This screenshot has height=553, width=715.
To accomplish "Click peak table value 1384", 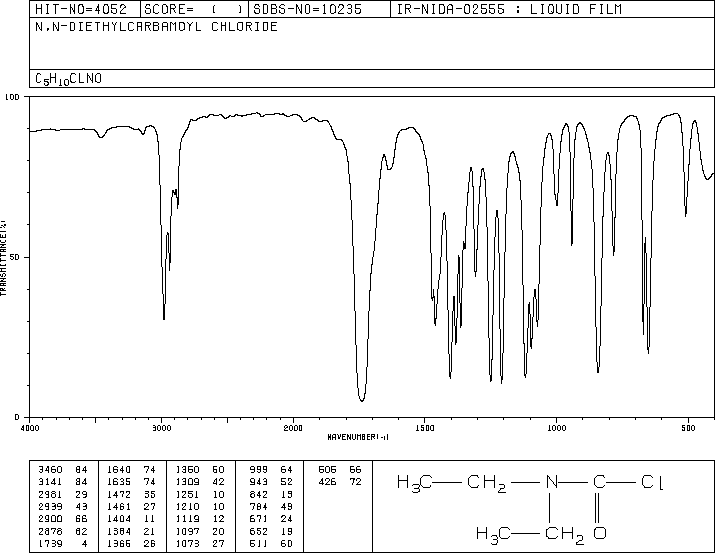I will [x=119, y=531].
